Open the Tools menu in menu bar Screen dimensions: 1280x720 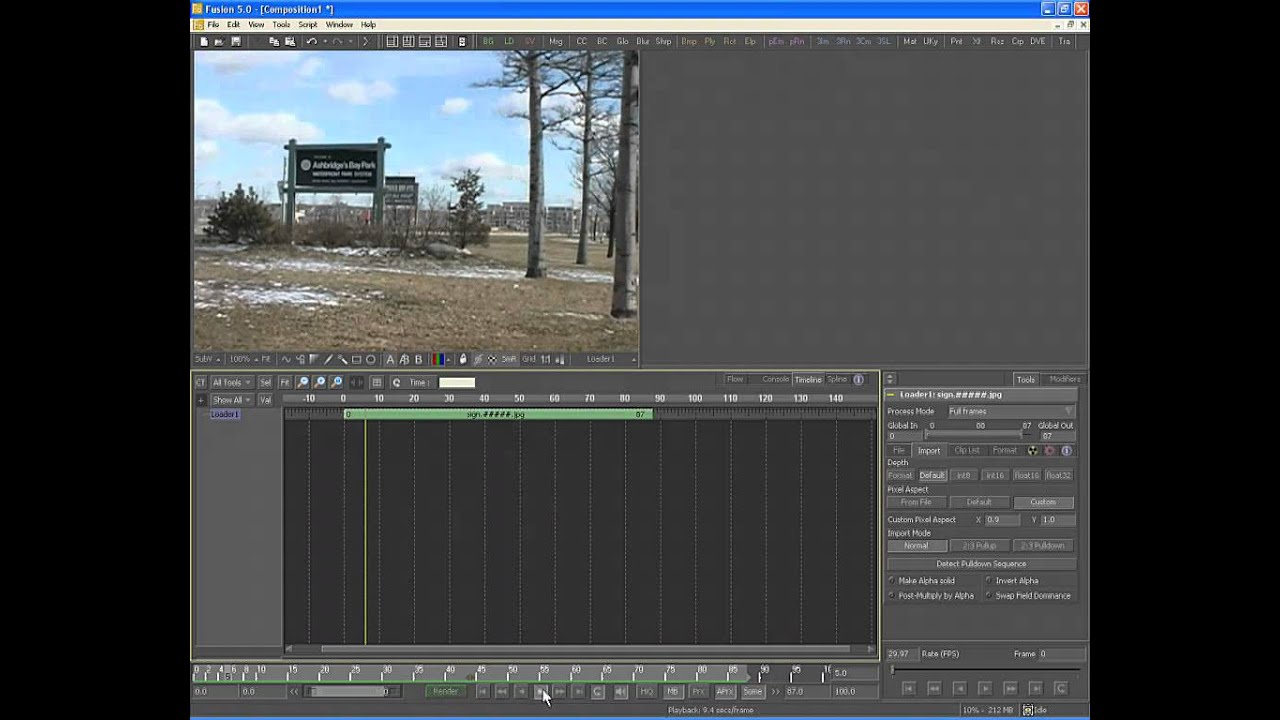[281, 24]
